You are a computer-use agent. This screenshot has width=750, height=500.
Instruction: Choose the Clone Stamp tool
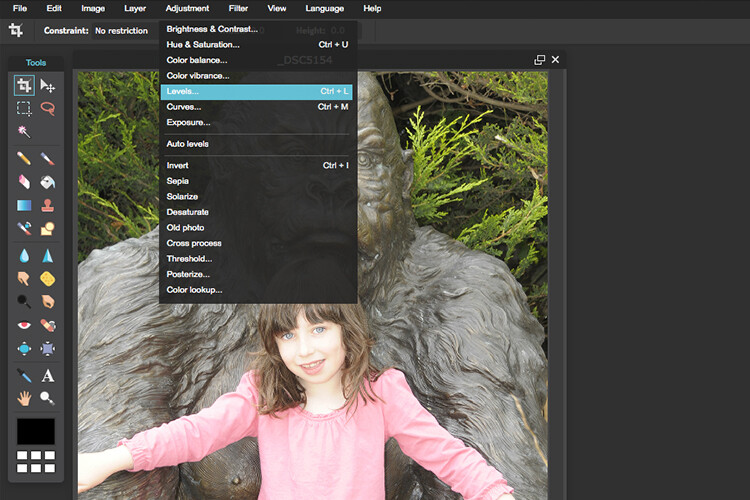(x=47, y=205)
